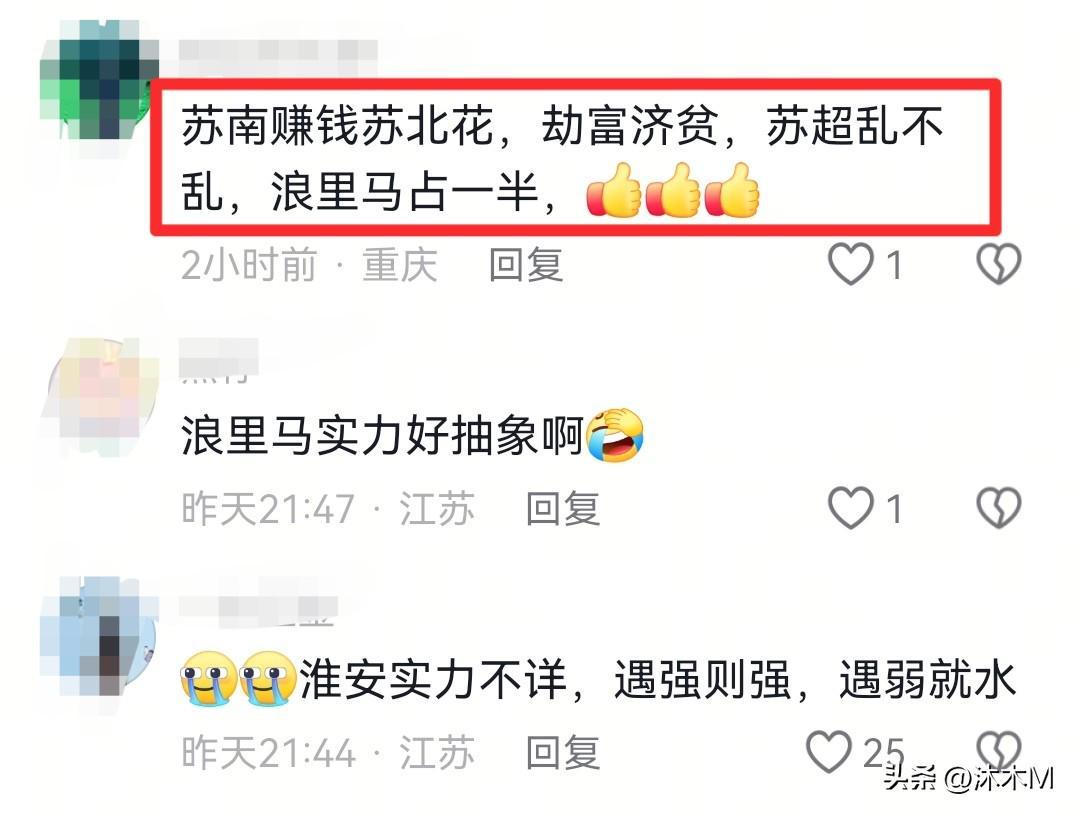1080x815 pixels.
Task: Open the second commenter's blurred username
Action: (x=218, y=358)
